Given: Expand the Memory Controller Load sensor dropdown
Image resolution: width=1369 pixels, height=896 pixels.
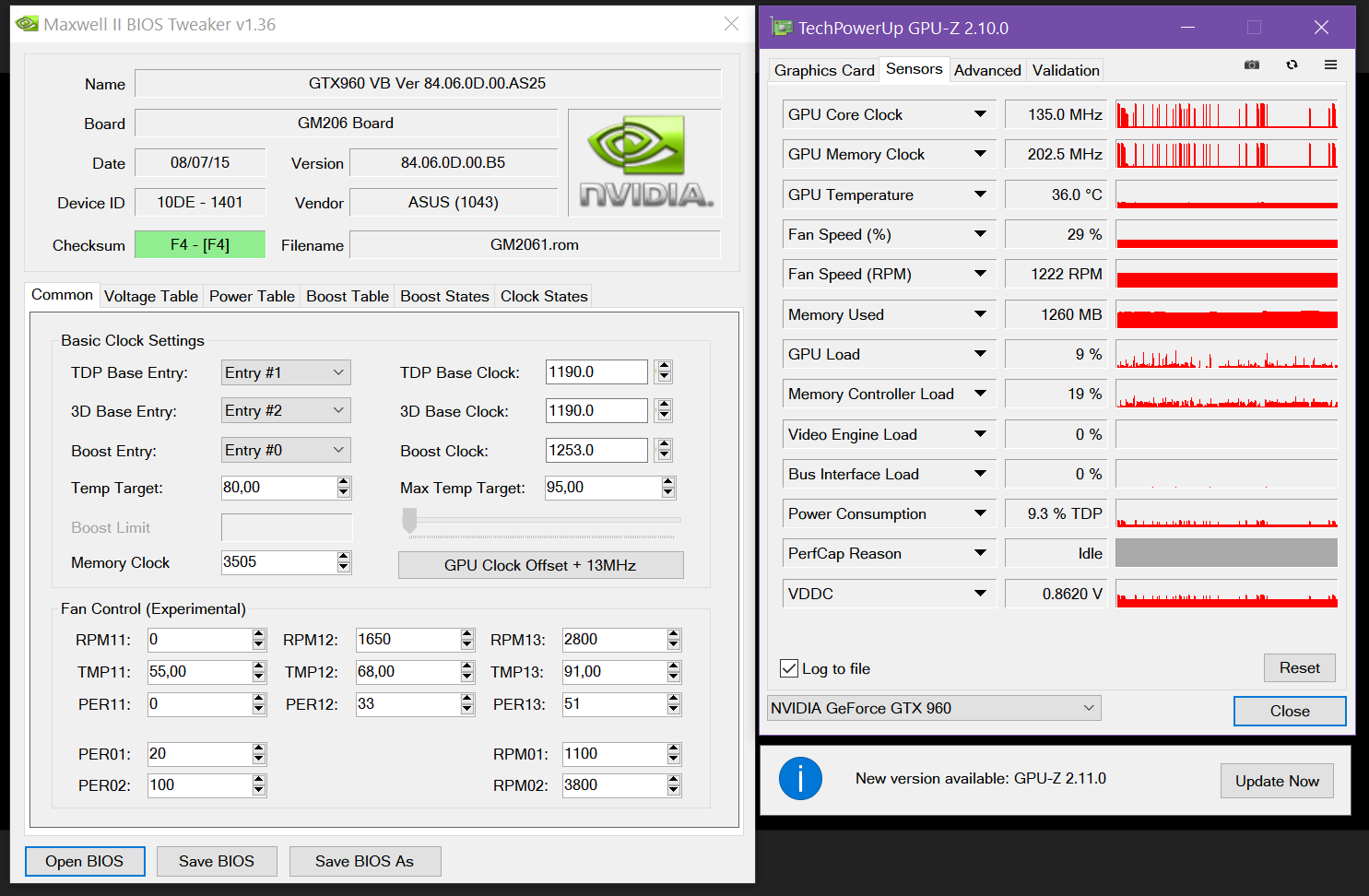Looking at the screenshot, I should [x=980, y=394].
